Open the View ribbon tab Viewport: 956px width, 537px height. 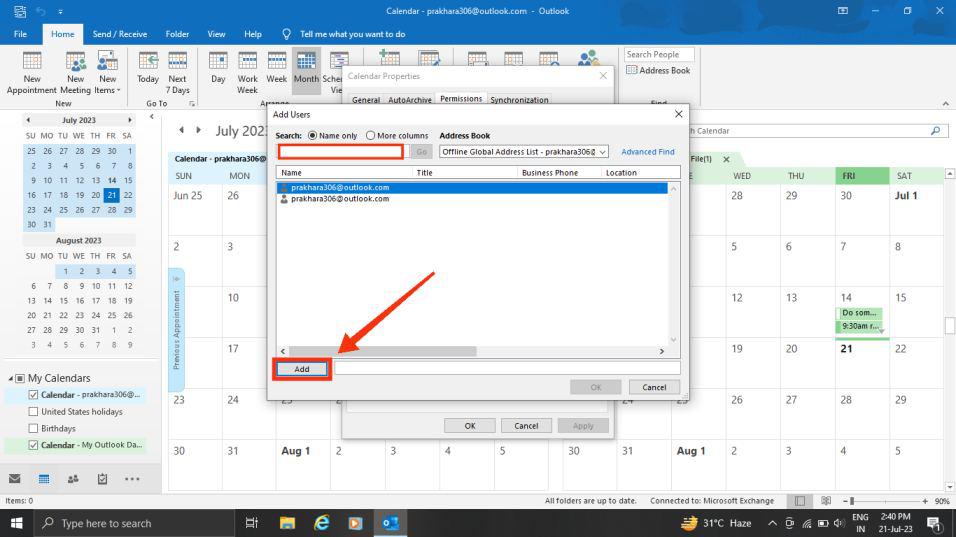[216, 34]
